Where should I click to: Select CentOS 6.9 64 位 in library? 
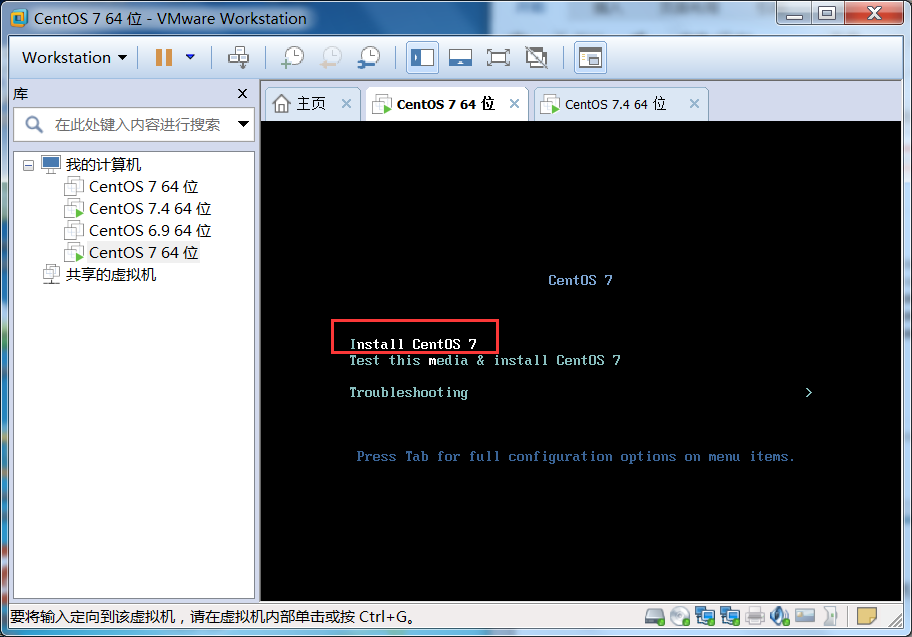point(150,231)
